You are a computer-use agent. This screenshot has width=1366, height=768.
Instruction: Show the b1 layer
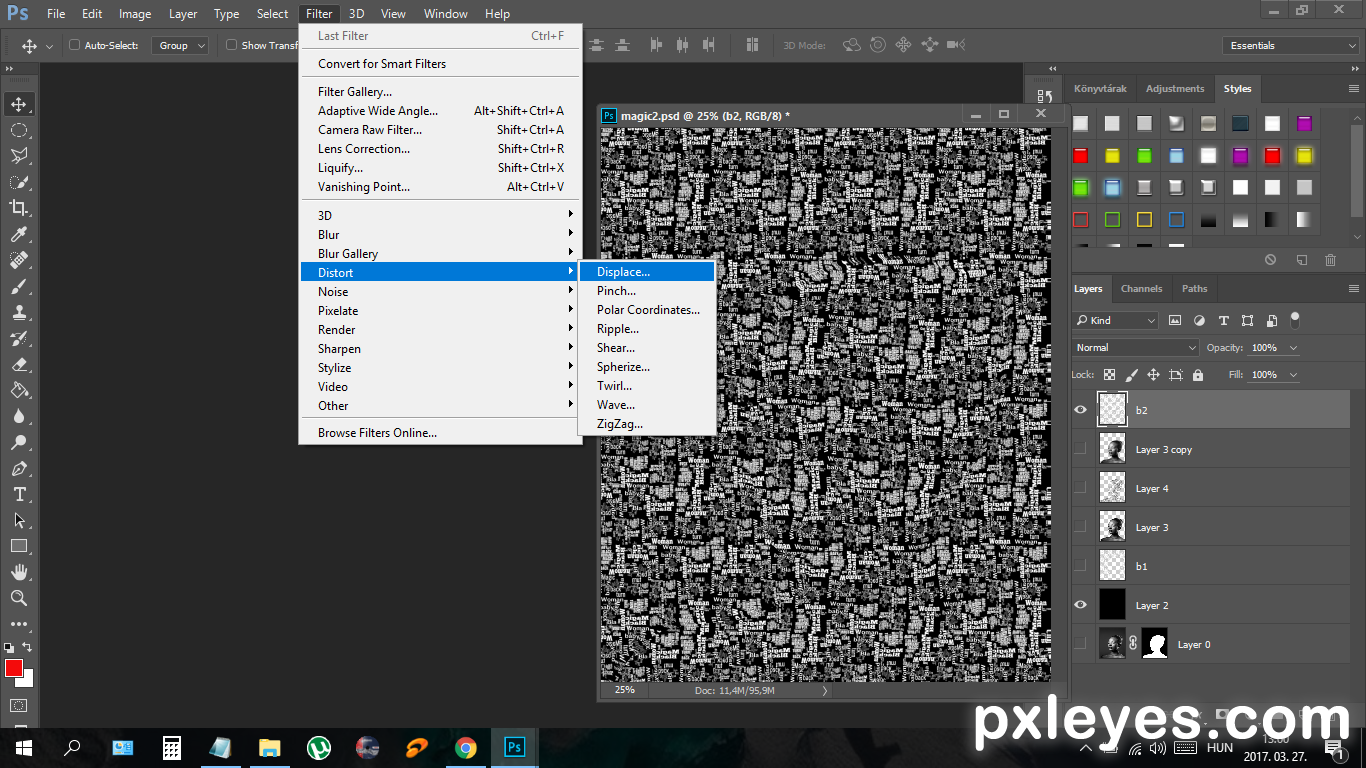point(1080,566)
